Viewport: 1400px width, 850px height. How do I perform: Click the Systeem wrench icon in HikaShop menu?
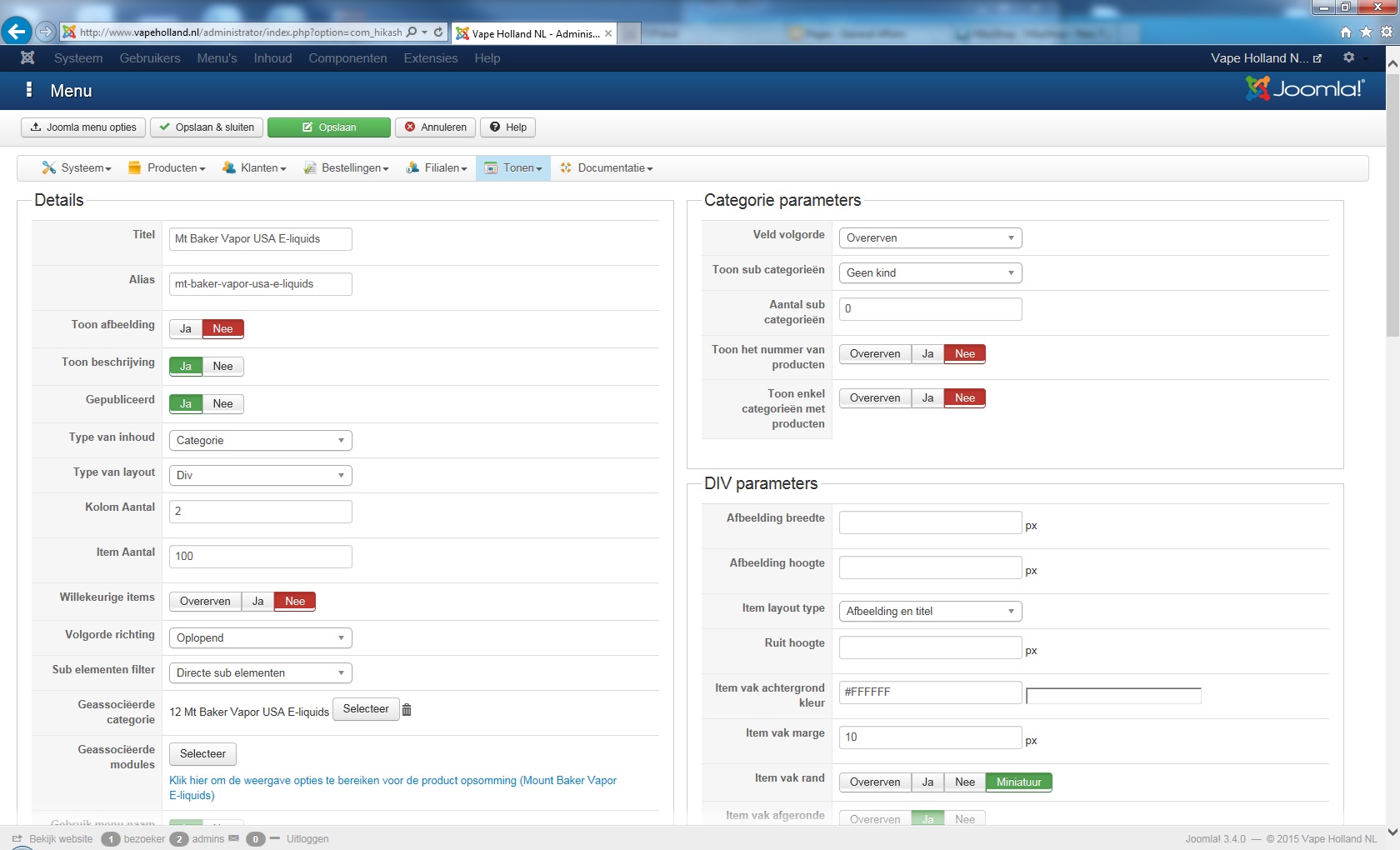[49, 167]
